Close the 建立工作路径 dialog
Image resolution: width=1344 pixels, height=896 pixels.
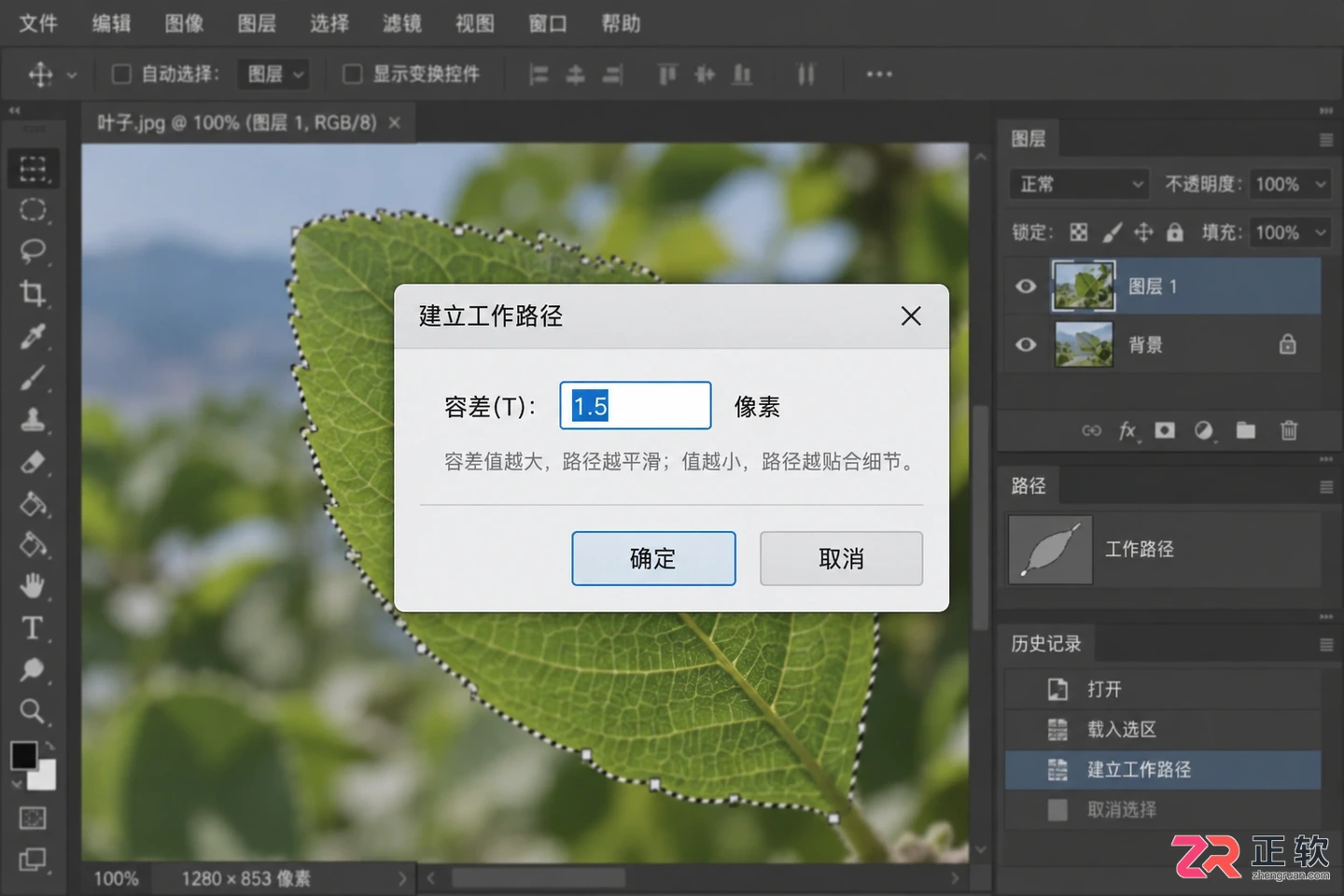pyautogui.click(x=911, y=316)
